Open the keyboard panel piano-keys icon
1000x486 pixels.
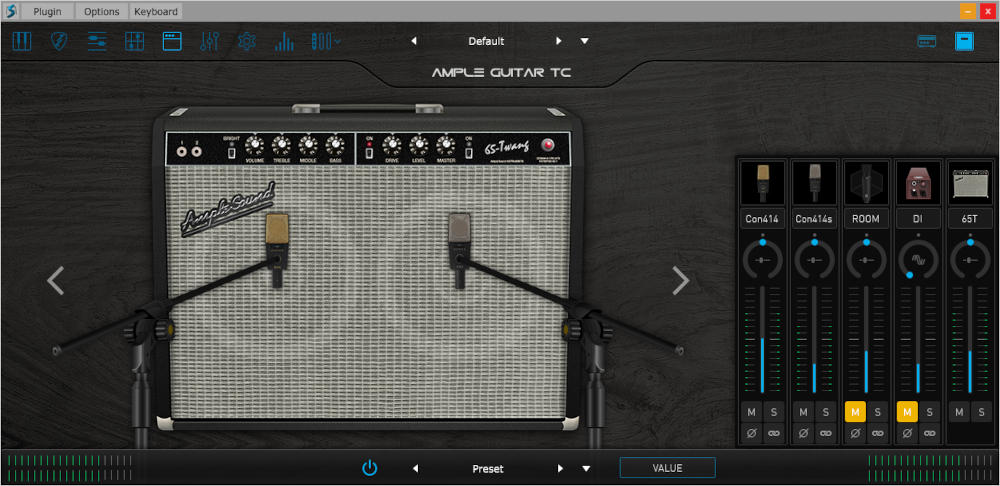[22, 41]
